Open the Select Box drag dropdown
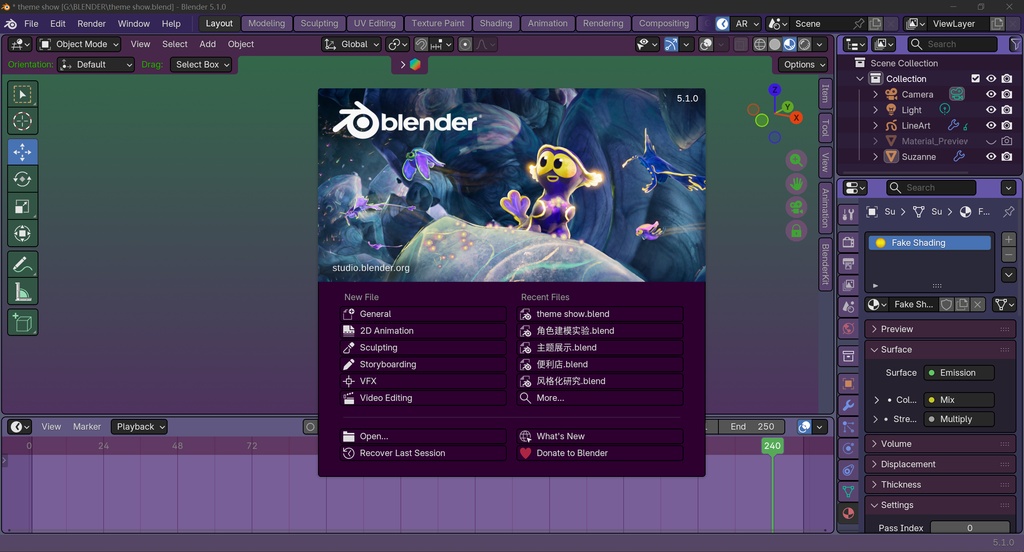1024x552 pixels. click(201, 65)
